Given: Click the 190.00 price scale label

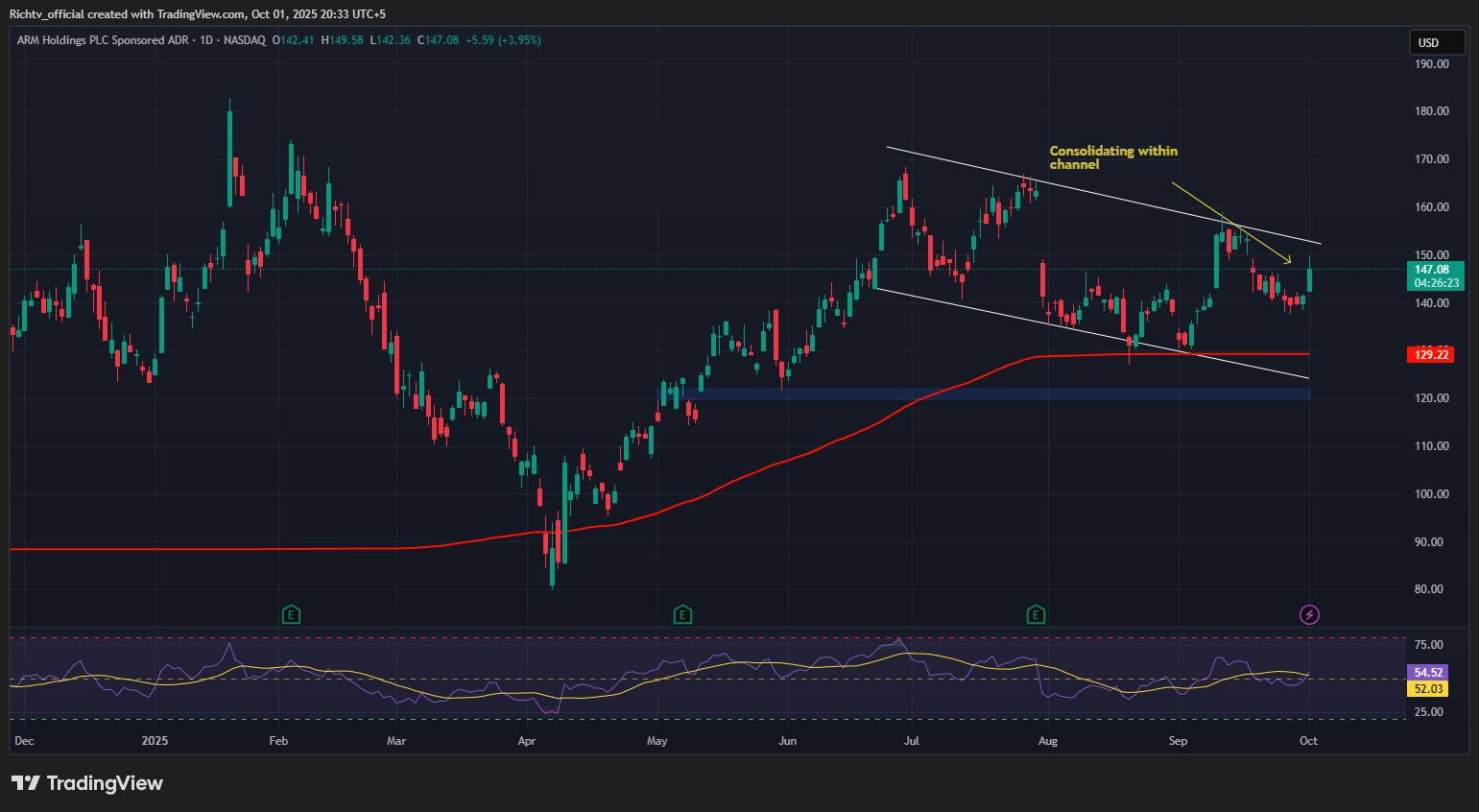Looking at the screenshot, I should point(1431,64).
